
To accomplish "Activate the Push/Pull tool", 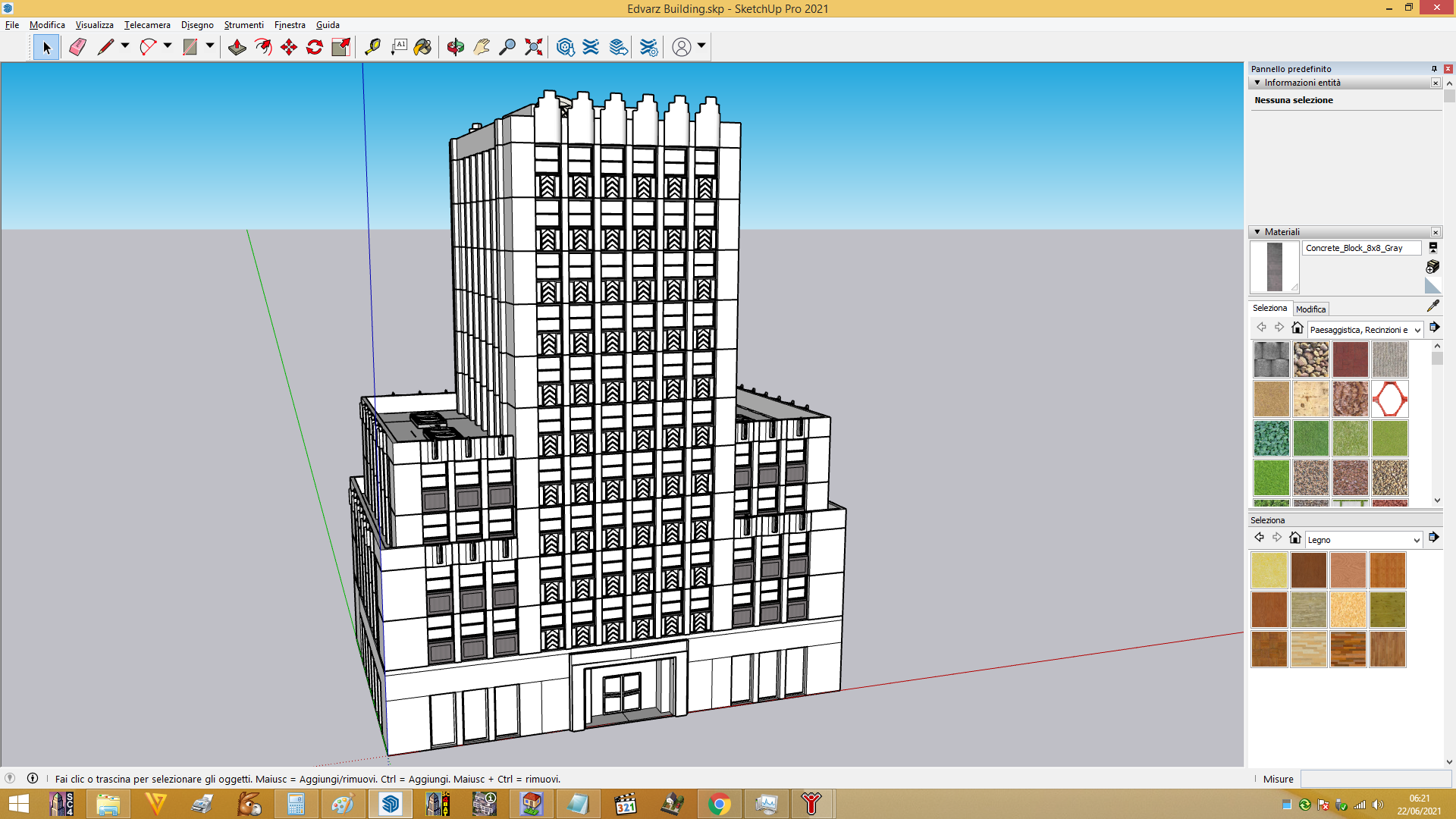I will pos(237,47).
